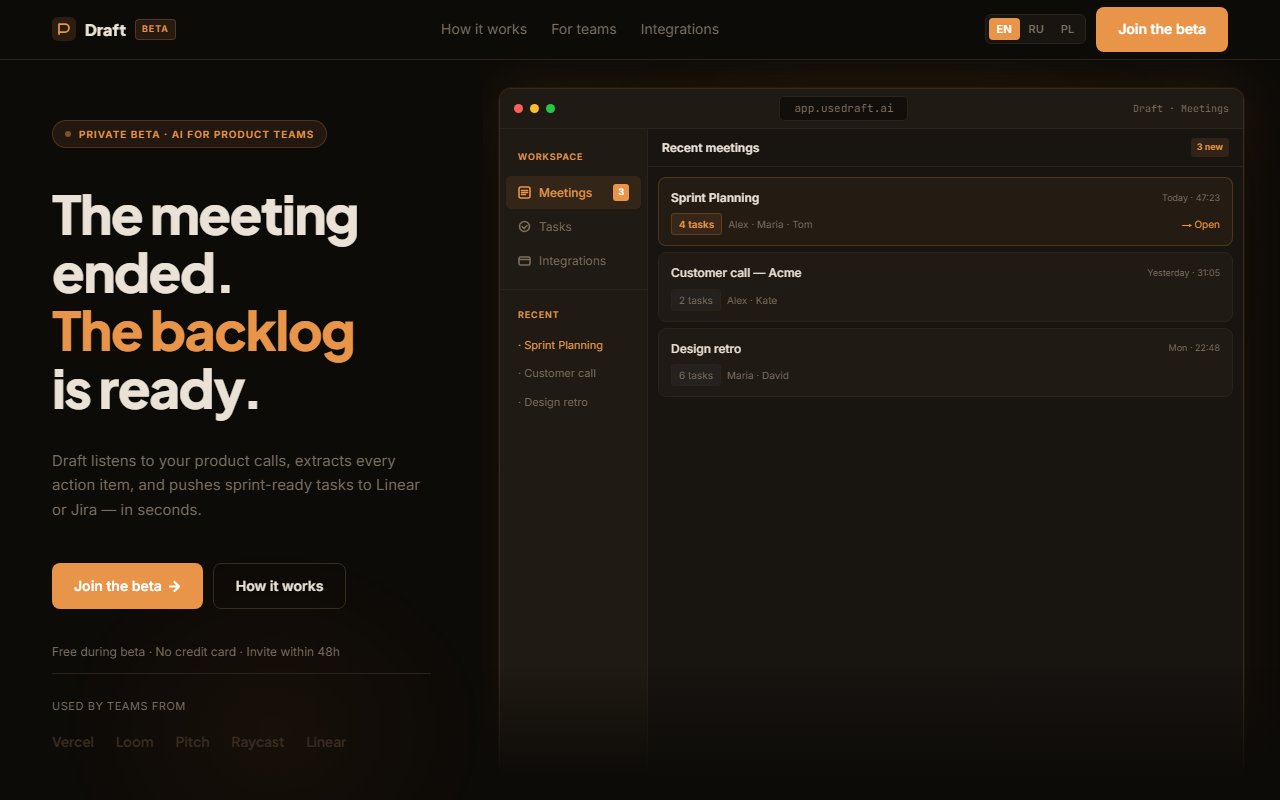This screenshot has width=1280, height=800.
Task: Click the Loom logo text
Action: [x=135, y=742]
